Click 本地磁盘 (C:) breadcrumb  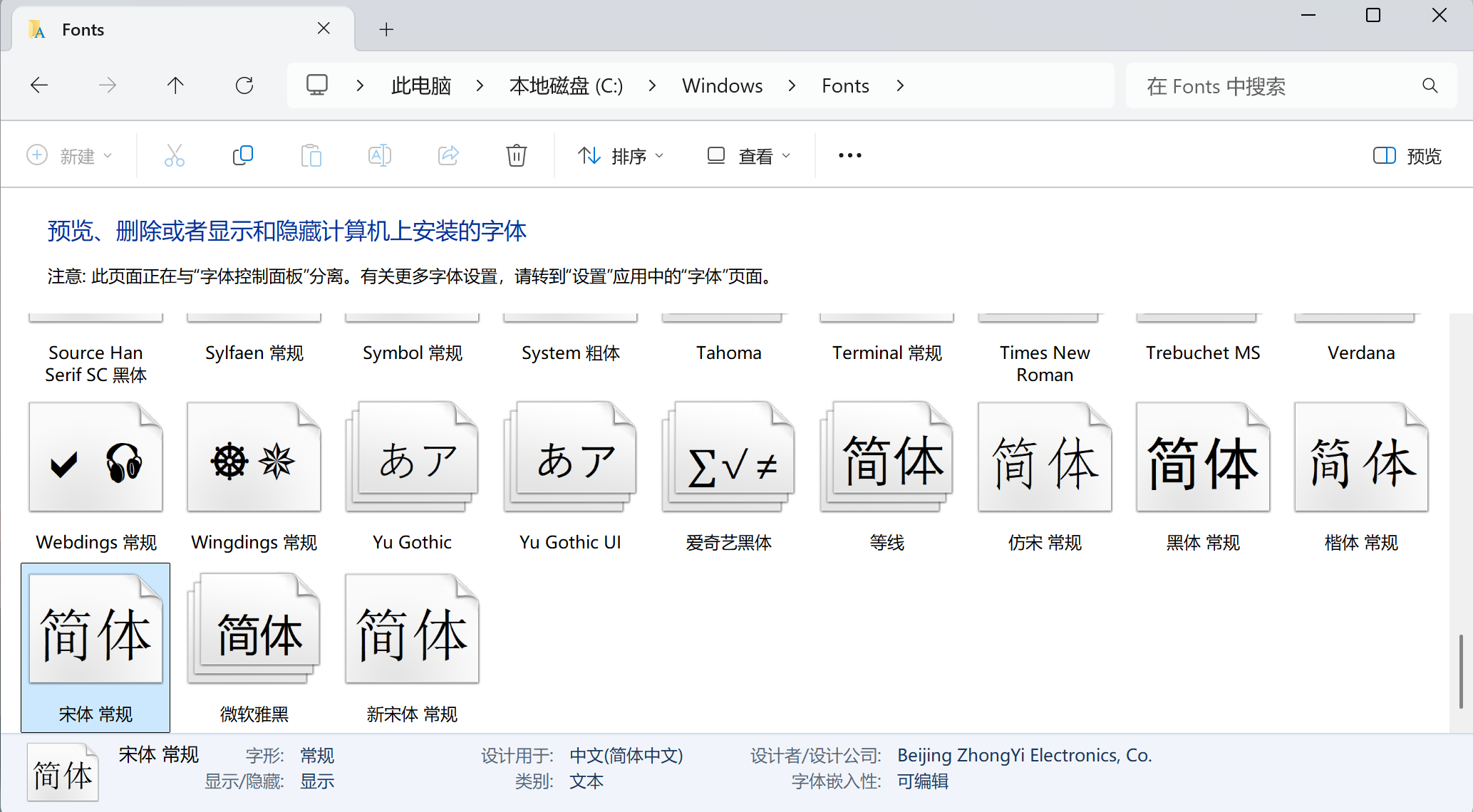click(567, 86)
